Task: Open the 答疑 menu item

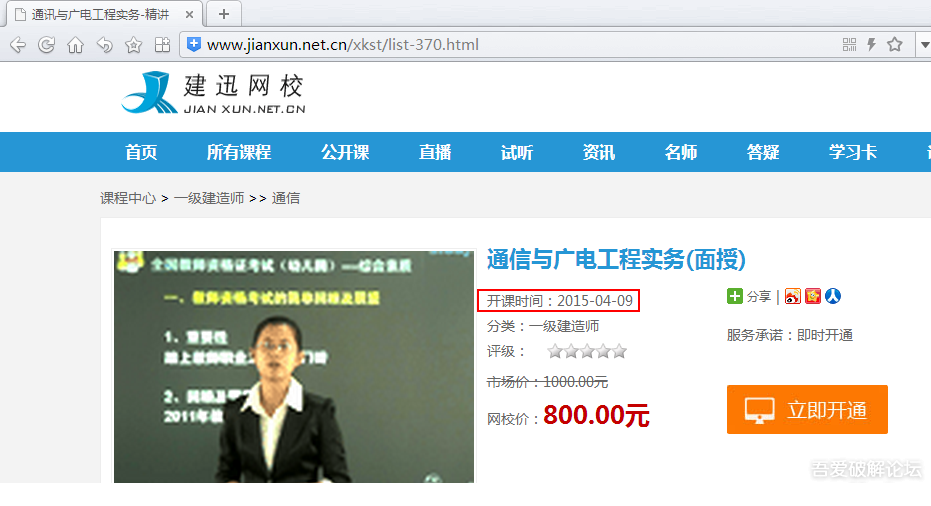Action: (x=763, y=152)
